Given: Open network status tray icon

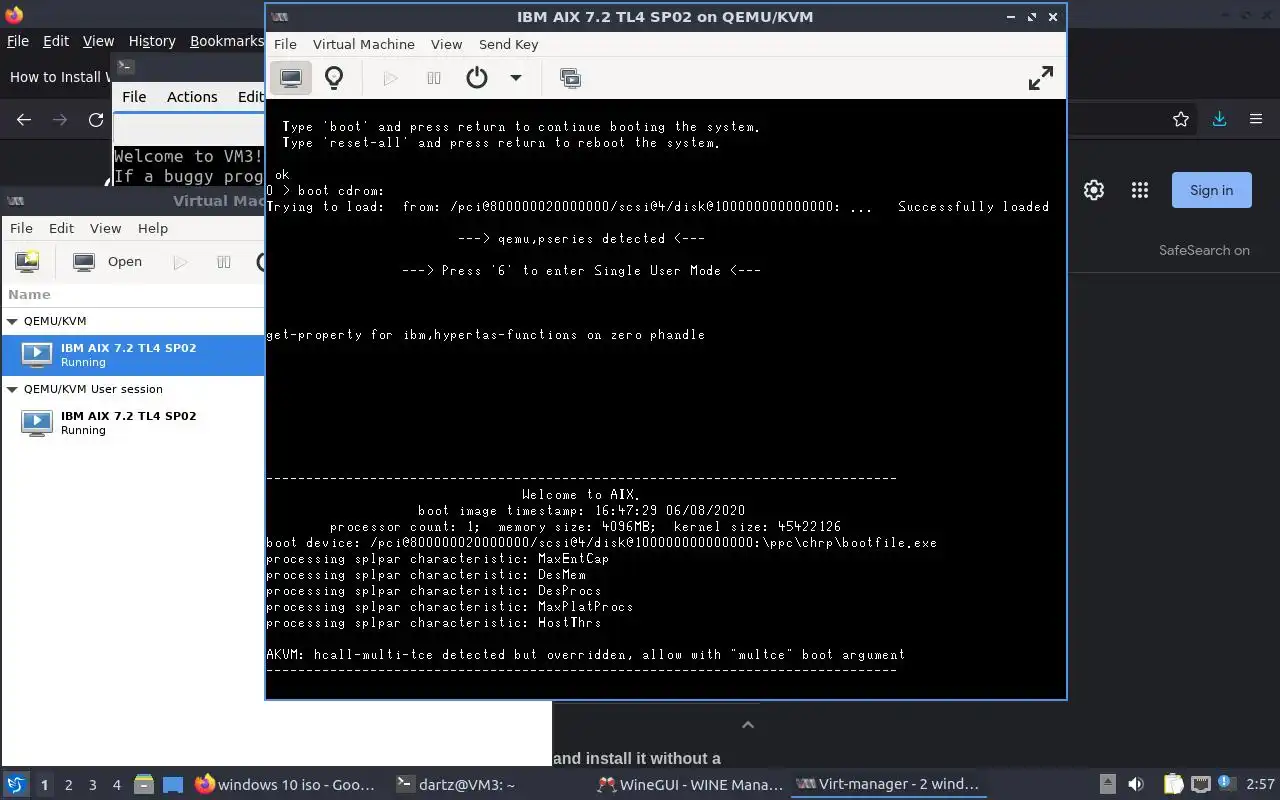Looking at the screenshot, I should click(1200, 784).
